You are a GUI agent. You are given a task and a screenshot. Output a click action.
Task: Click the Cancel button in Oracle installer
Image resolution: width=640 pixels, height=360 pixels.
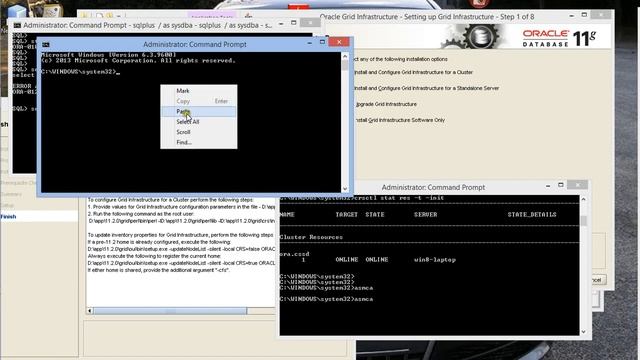(x=598, y=280)
